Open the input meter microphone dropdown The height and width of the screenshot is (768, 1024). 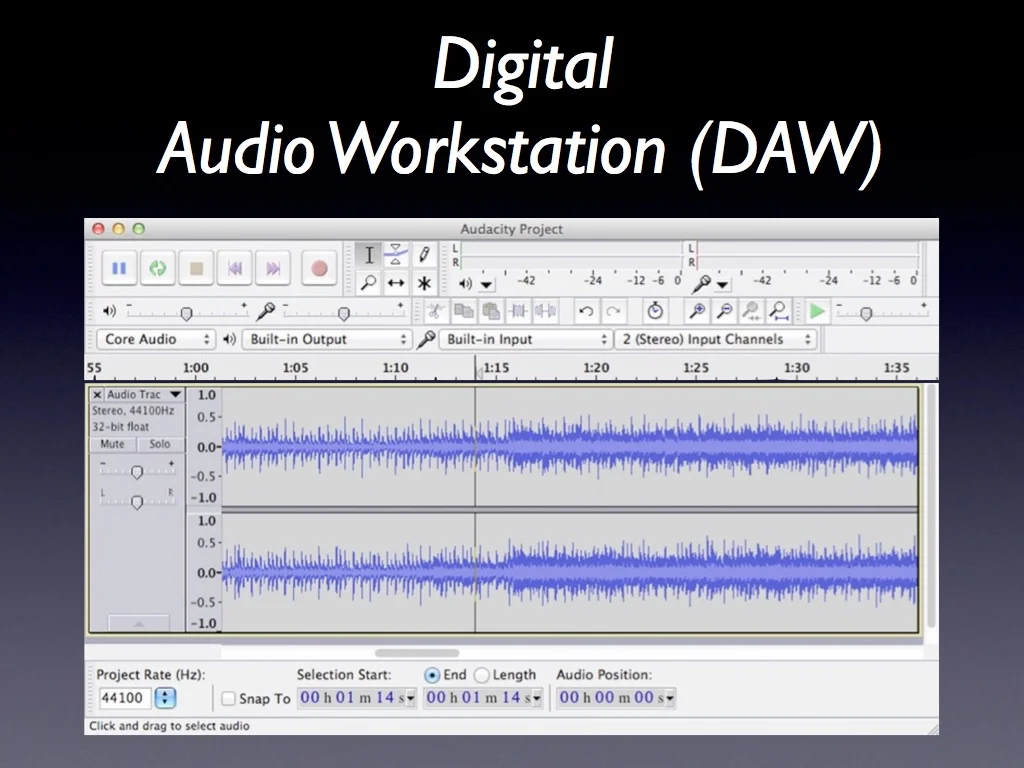point(722,285)
